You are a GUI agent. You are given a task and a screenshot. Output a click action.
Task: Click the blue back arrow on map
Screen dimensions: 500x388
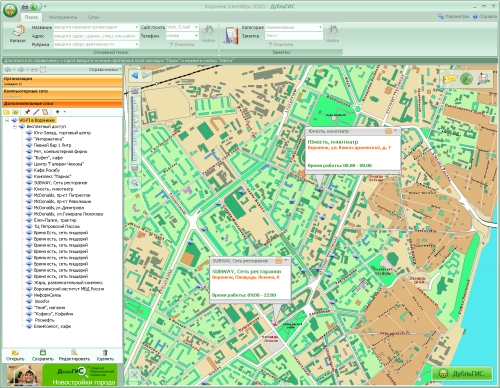tap(135, 76)
